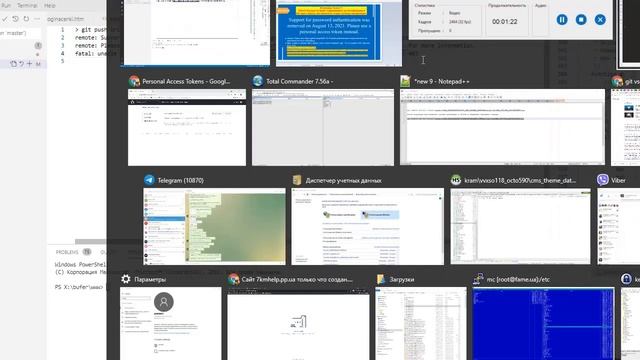The image size is (640, 360).
Task: Click Notepad++ icon beside new 9
Action: [x=405, y=81]
